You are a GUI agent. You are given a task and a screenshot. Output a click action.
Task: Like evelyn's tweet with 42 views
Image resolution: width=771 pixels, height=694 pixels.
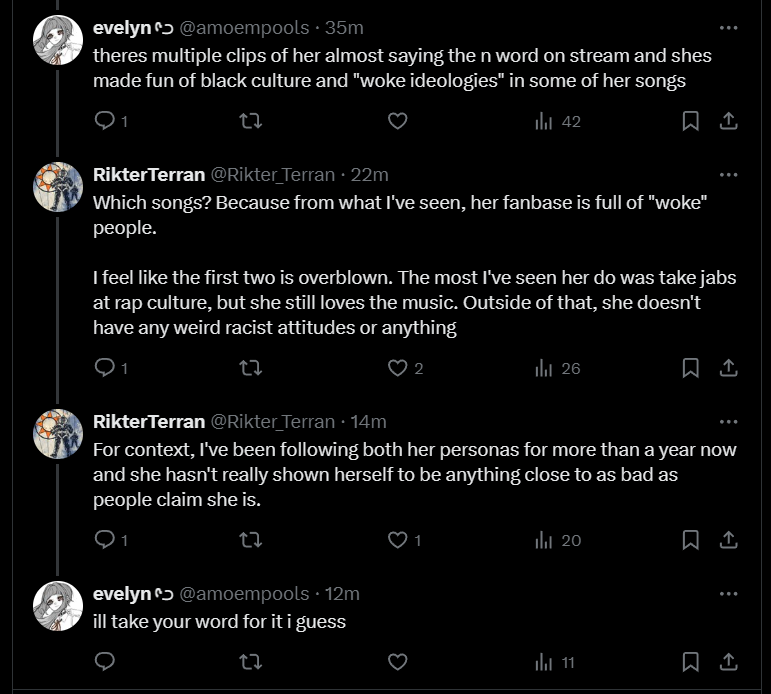[397, 121]
